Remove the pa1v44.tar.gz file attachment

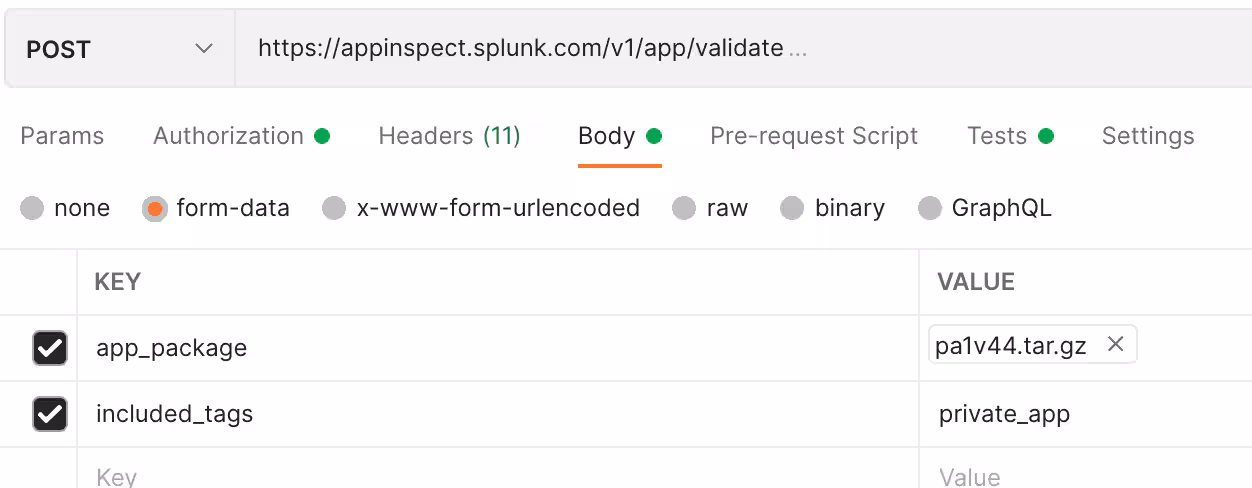click(1116, 345)
